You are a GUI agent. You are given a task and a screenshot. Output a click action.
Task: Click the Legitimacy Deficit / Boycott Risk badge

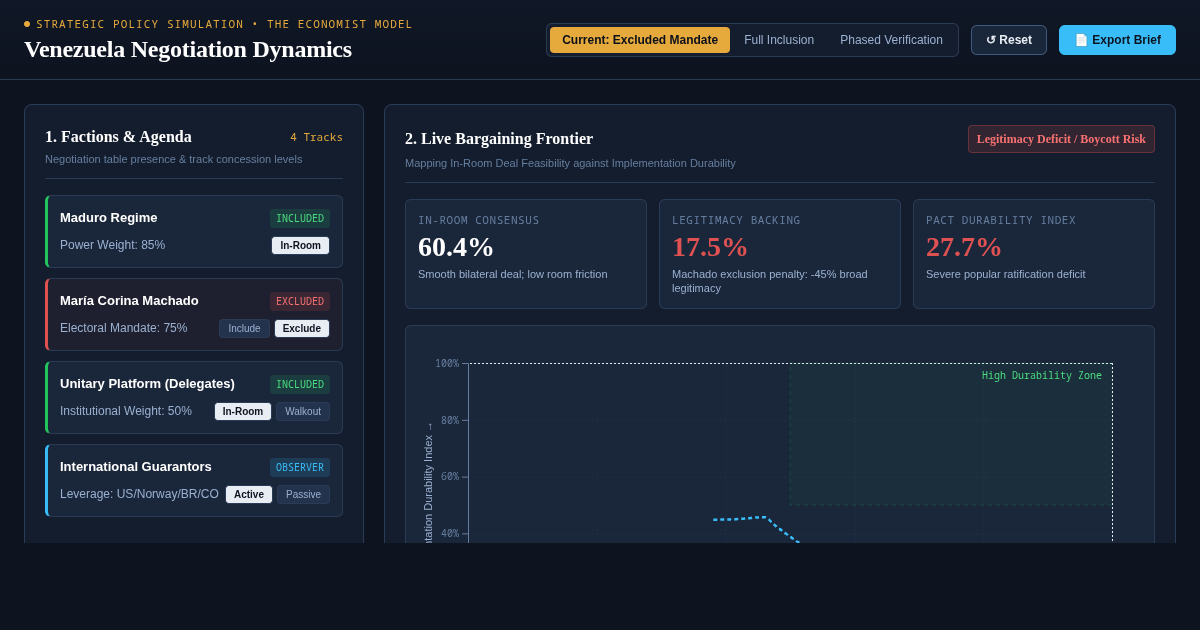(x=1061, y=139)
